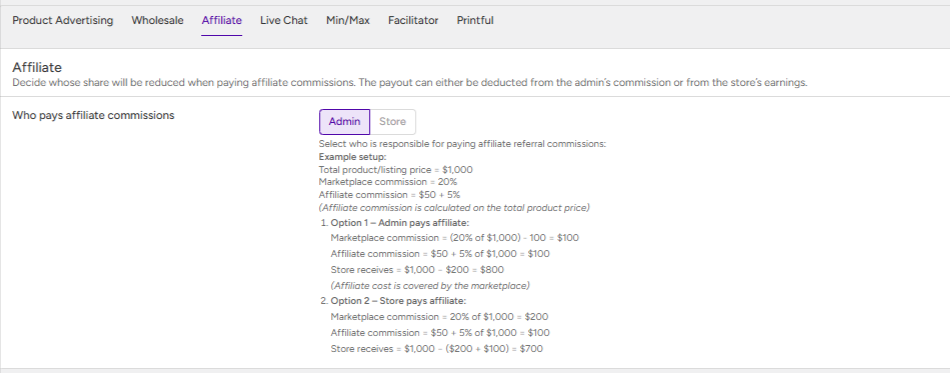
Task: Click the Affiliate section heading
Action: 37,67
